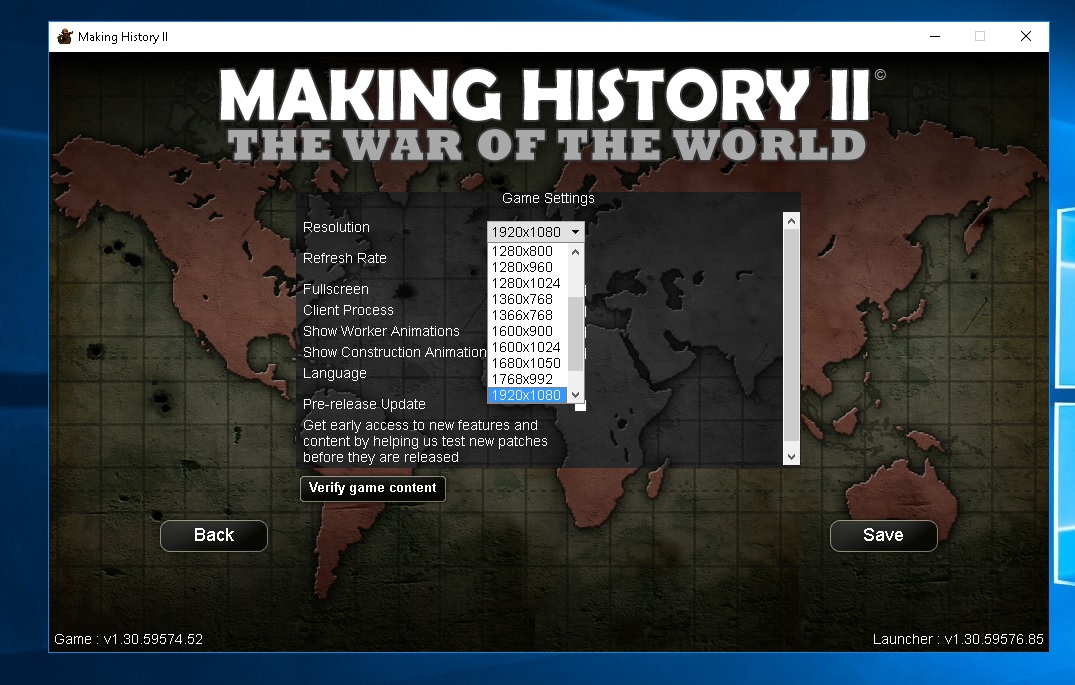Screen dimensions: 1075x685
Task: Choose 1600x1024 resolution entry
Action: point(527,347)
